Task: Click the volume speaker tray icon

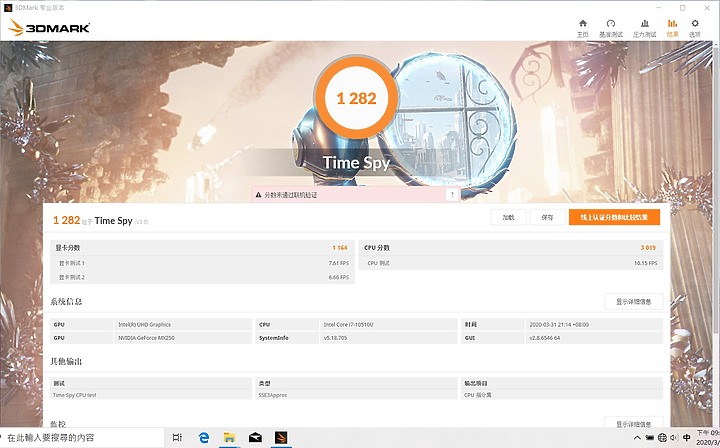Action: (674, 438)
